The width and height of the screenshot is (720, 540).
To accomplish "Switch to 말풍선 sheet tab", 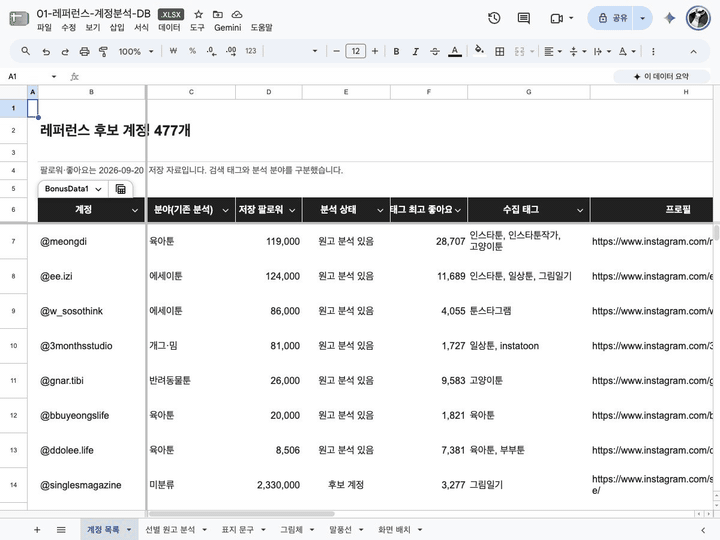I will click(x=340, y=529).
